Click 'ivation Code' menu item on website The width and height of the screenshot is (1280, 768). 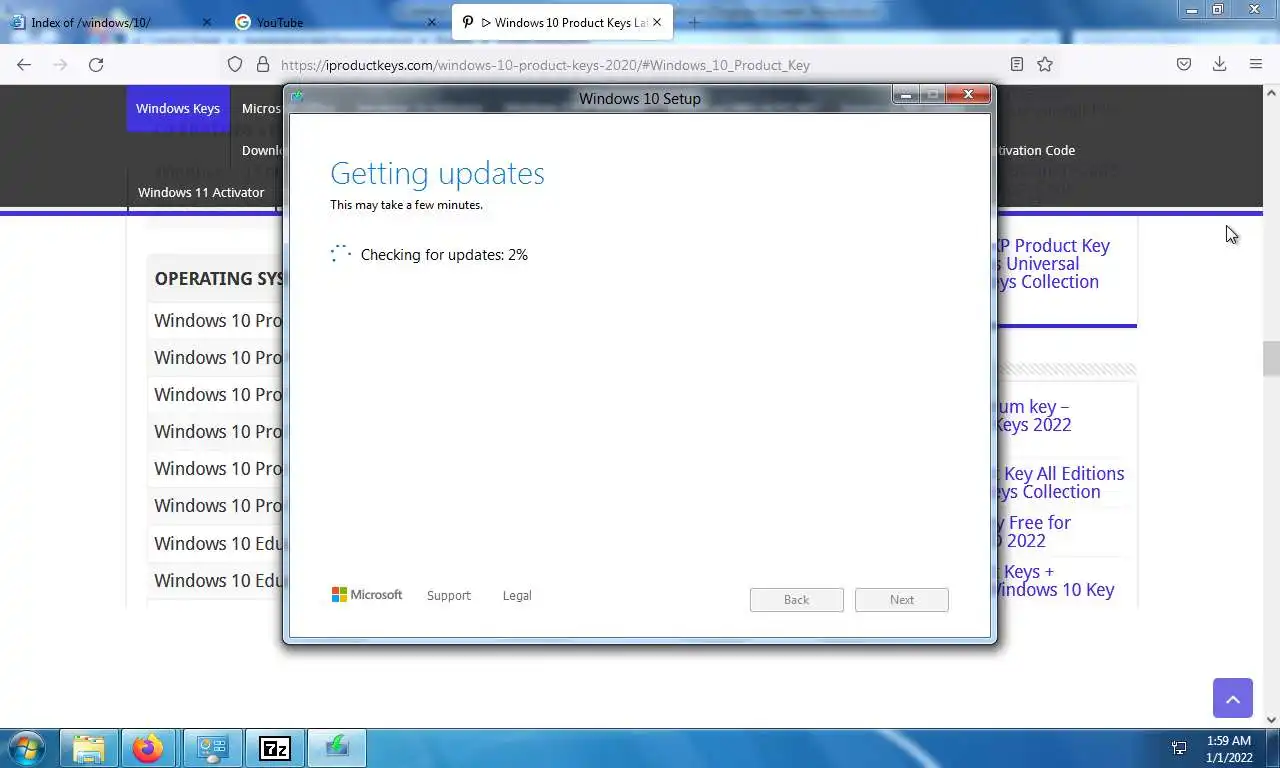point(1035,150)
